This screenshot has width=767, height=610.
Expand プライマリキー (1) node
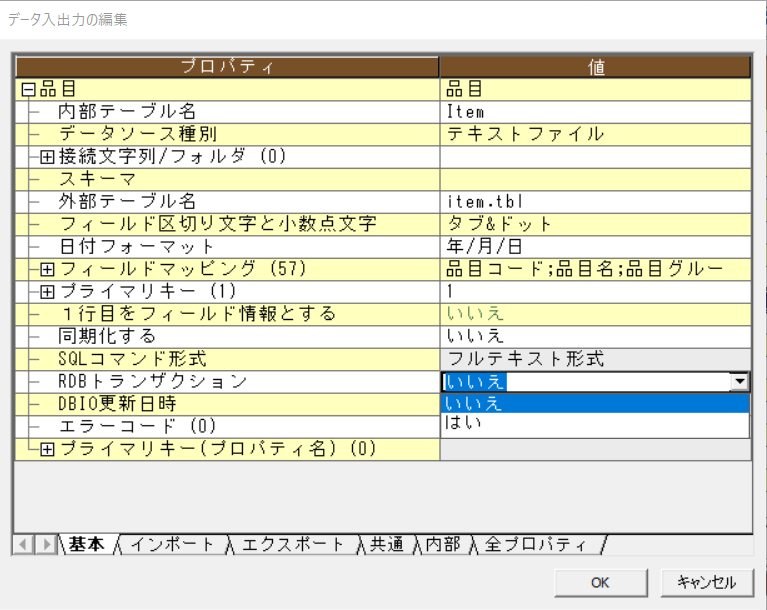pos(47,292)
